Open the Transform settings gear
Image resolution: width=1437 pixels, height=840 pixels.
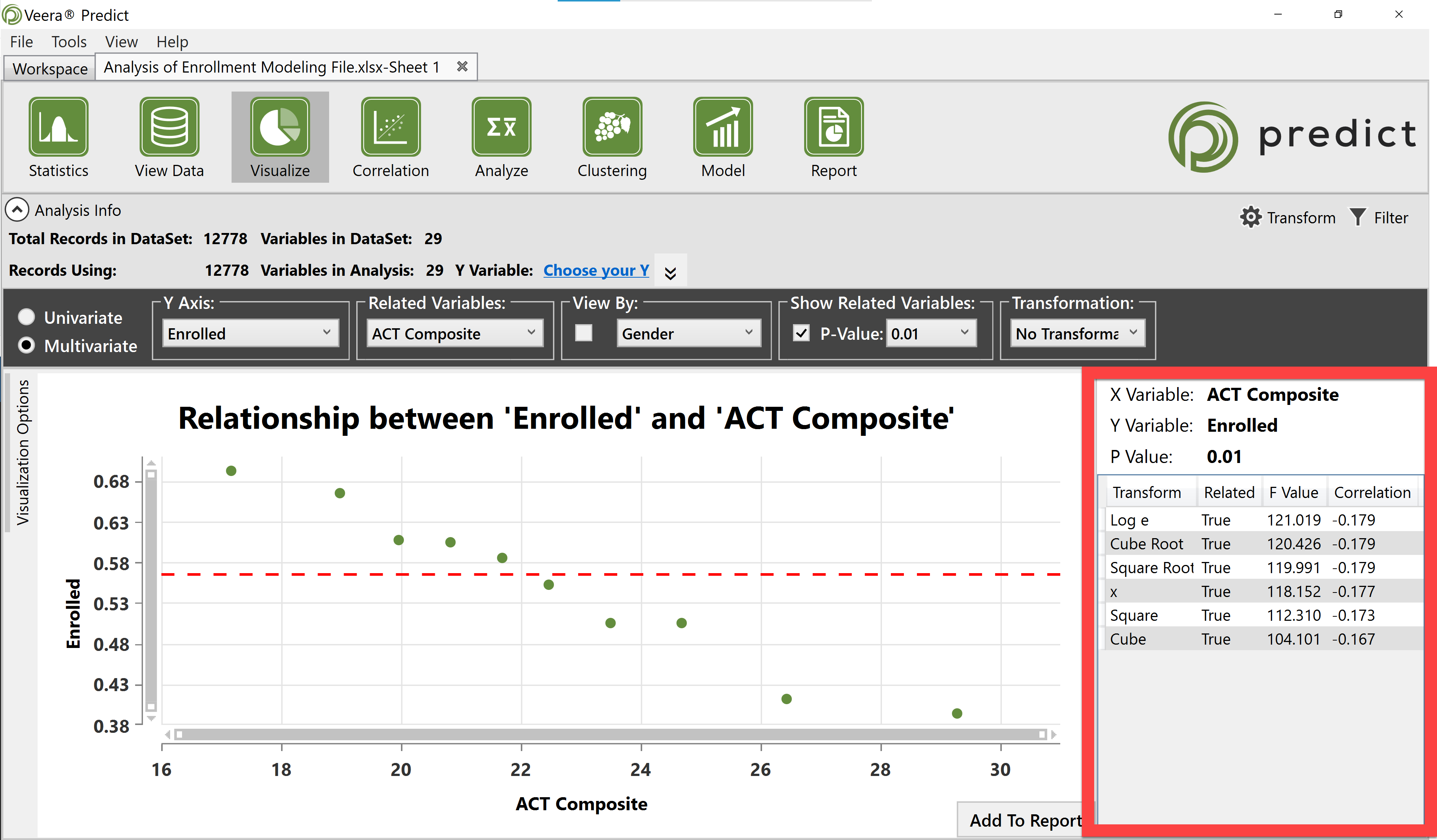coord(1252,217)
